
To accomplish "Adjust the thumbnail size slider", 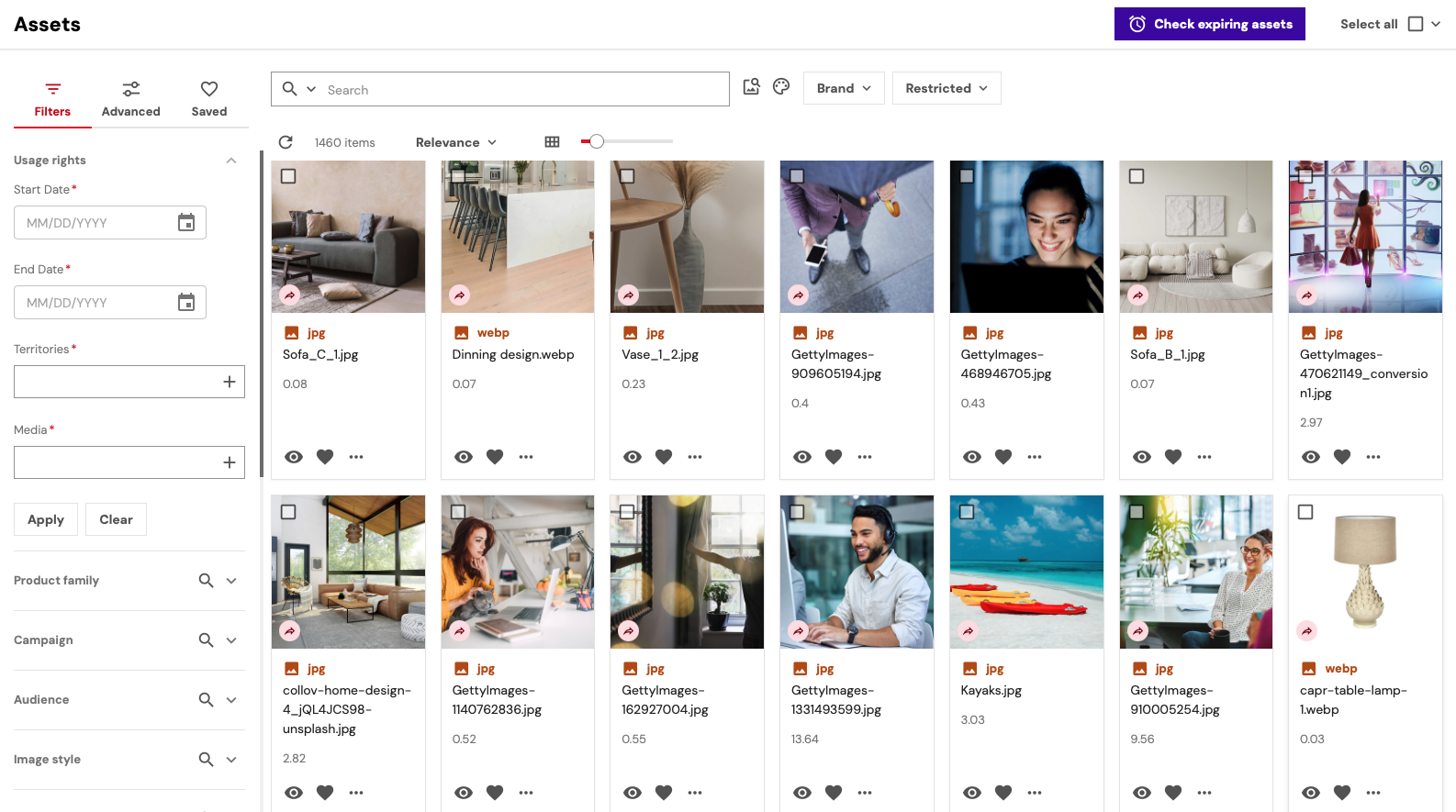I will [597, 141].
